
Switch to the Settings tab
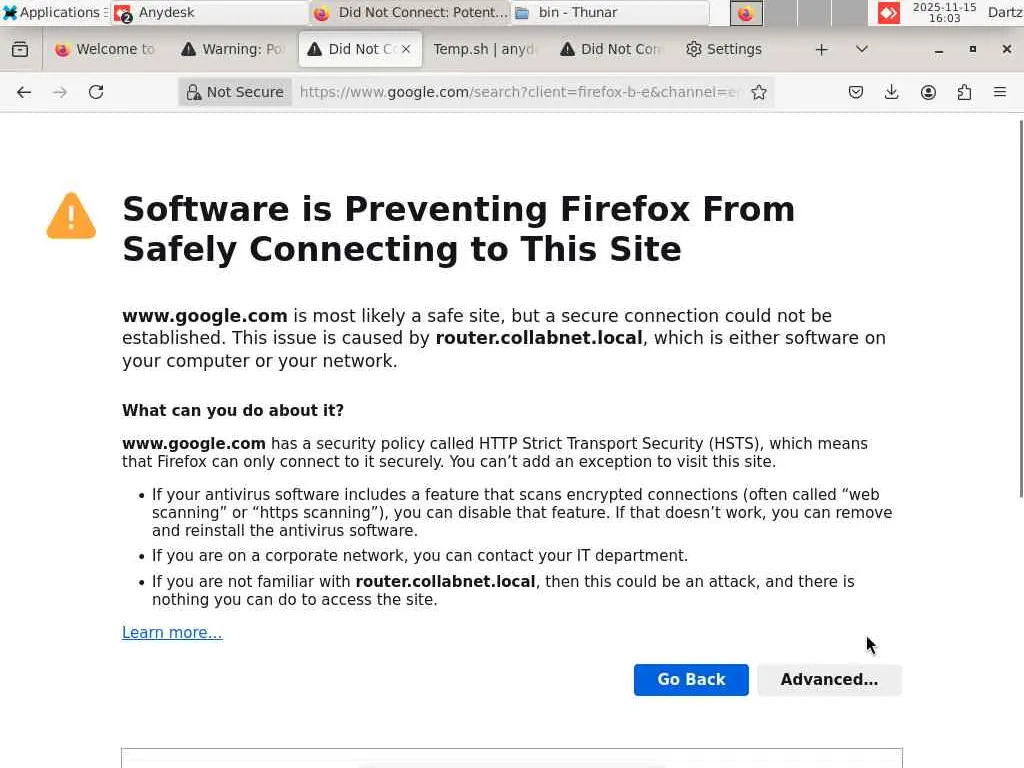(x=723, y=49)
